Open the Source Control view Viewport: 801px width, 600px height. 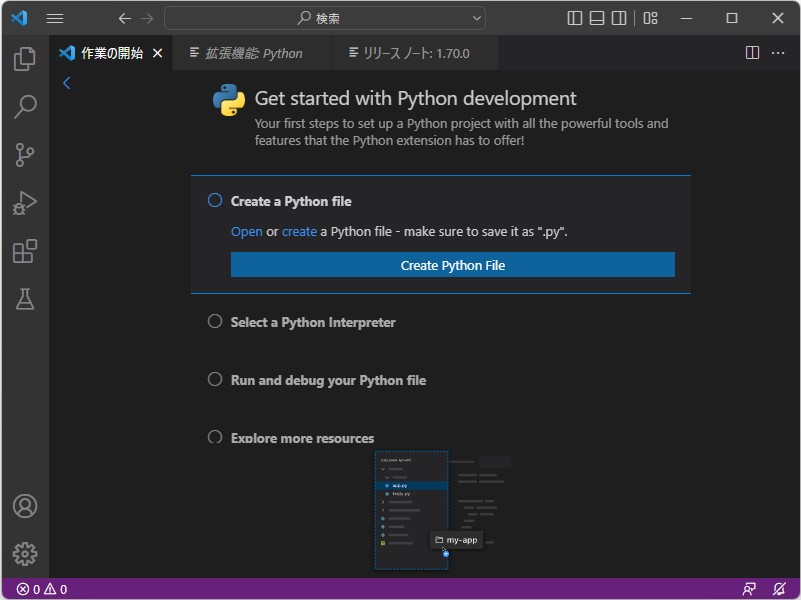(x=25, y=154)
